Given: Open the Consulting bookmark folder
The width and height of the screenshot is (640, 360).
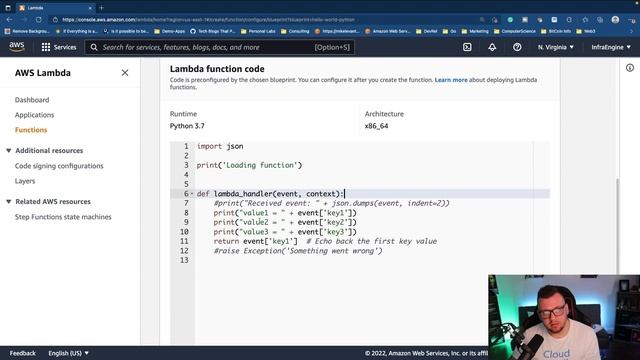Looking at the screenshot, I should coord(295,31).
